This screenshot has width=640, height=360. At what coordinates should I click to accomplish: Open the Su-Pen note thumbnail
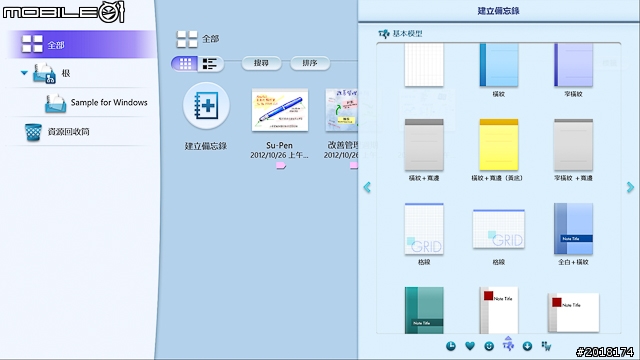tap(280, 110)
